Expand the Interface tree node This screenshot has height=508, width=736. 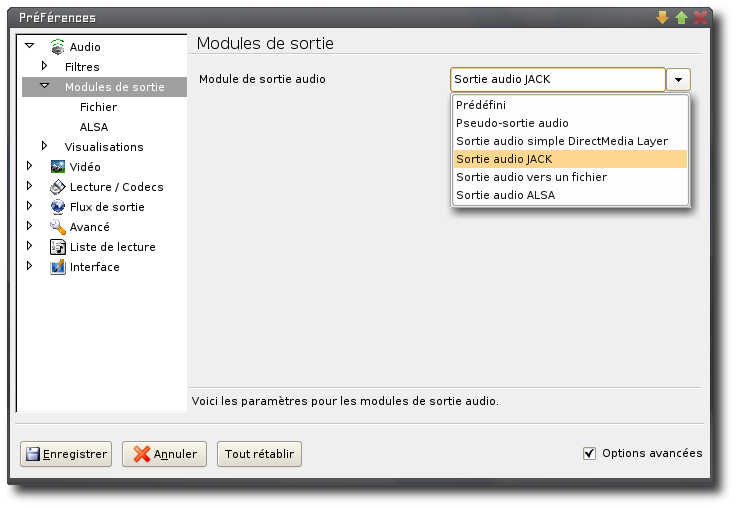pyautogui.click(x=30, y=266)
